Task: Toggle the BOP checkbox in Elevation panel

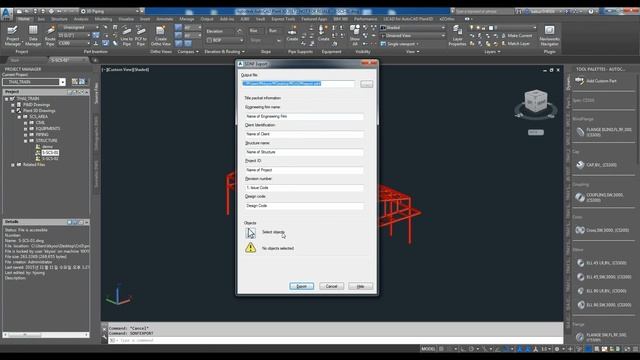Action: 209,40
